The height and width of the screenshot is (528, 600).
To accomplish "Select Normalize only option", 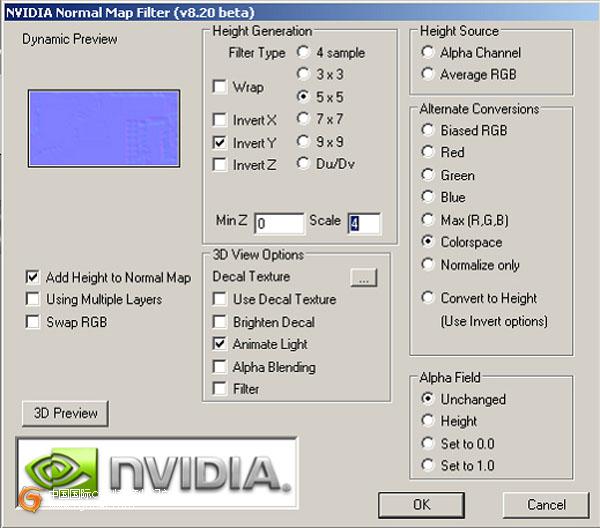I will coord(427,264).
